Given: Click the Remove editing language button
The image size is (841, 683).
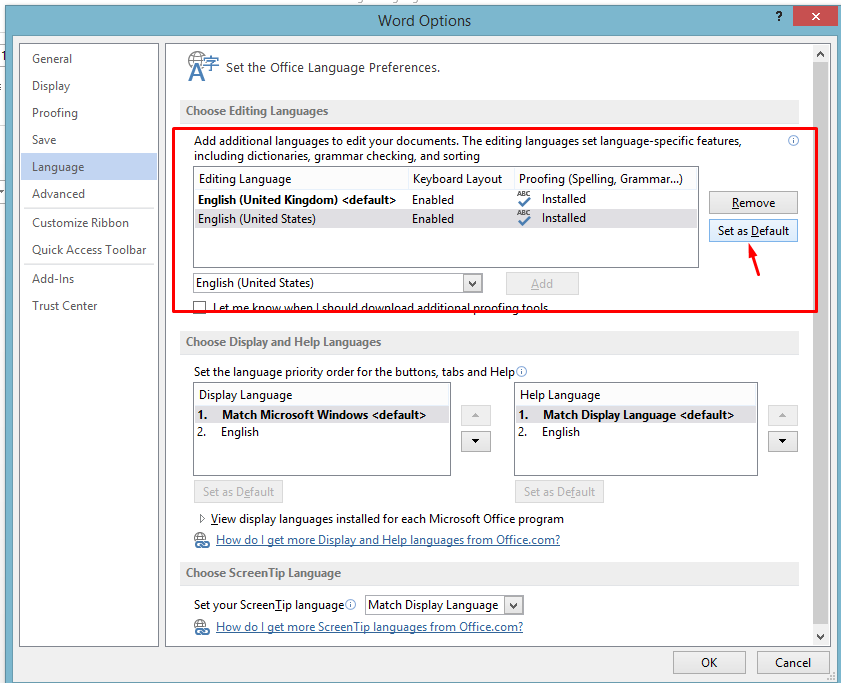Looking at the screenshot, I should [753, 203].
